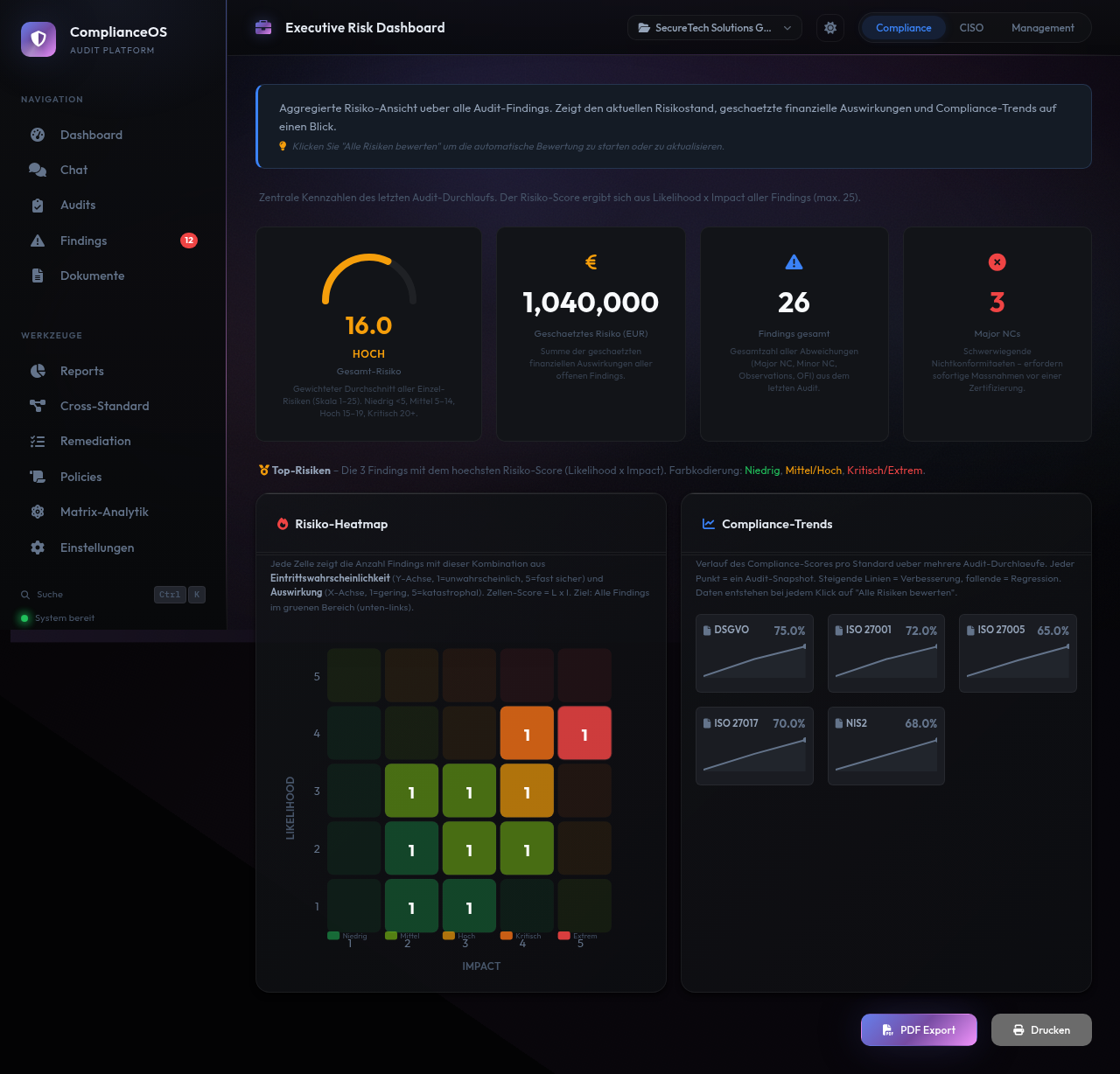Viewport: 1120px width, 1074px height.
Task: Click the Remediation checklist icon
Action: tap(38, 442)
